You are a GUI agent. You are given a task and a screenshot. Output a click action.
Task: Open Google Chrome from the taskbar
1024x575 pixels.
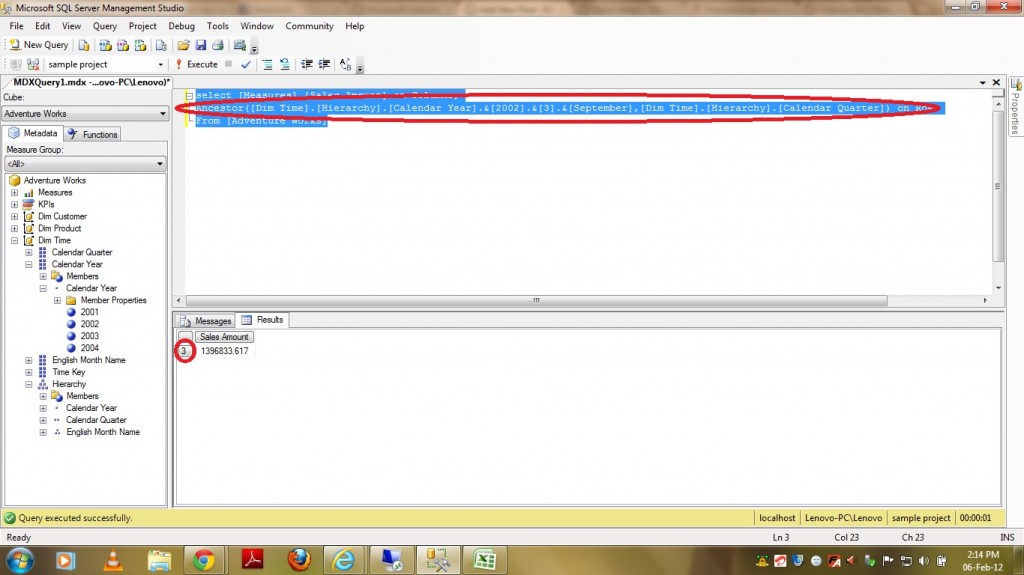pos(204,558)
